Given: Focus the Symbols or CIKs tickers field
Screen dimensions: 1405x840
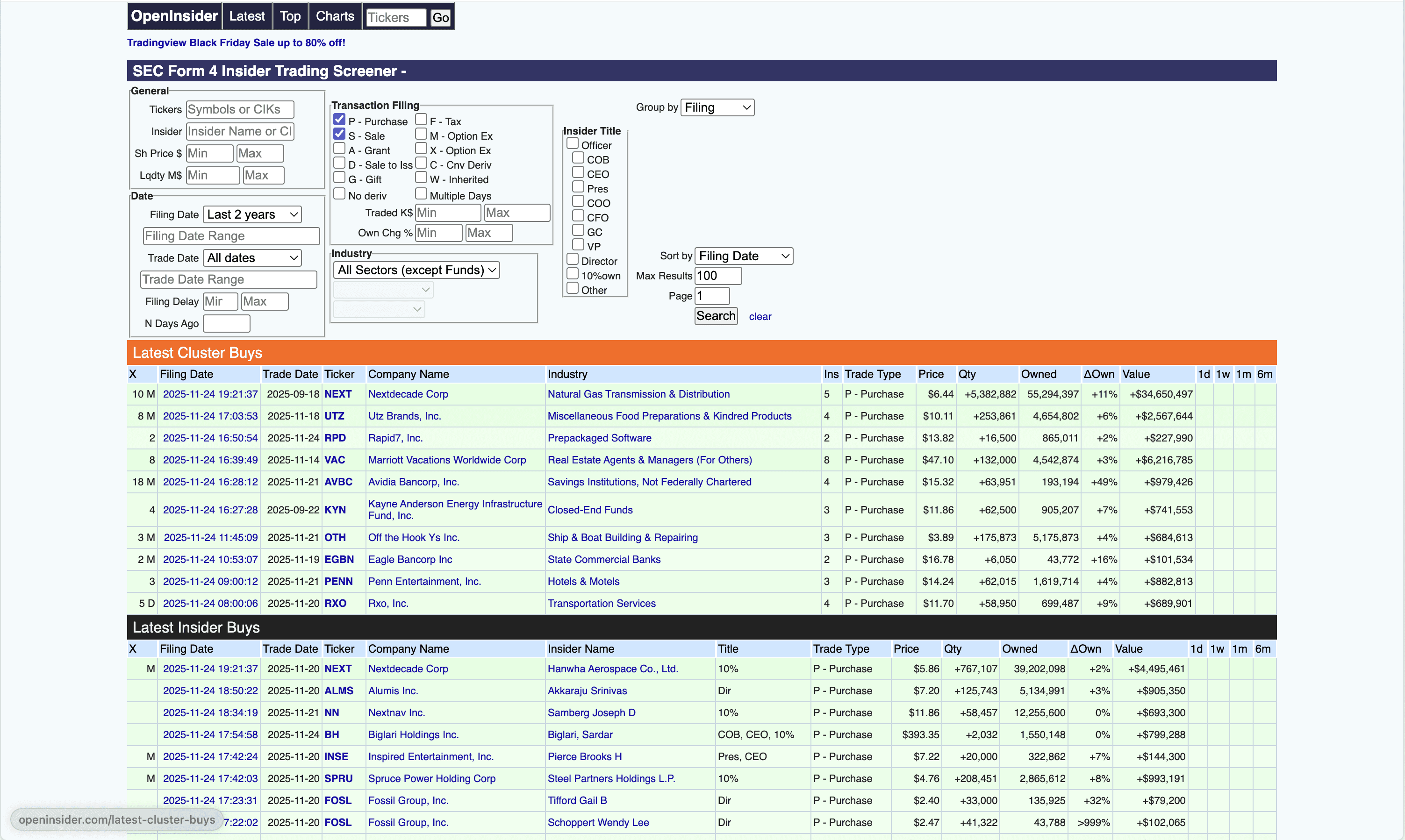Looking at the screenshot, I should 240,109.
